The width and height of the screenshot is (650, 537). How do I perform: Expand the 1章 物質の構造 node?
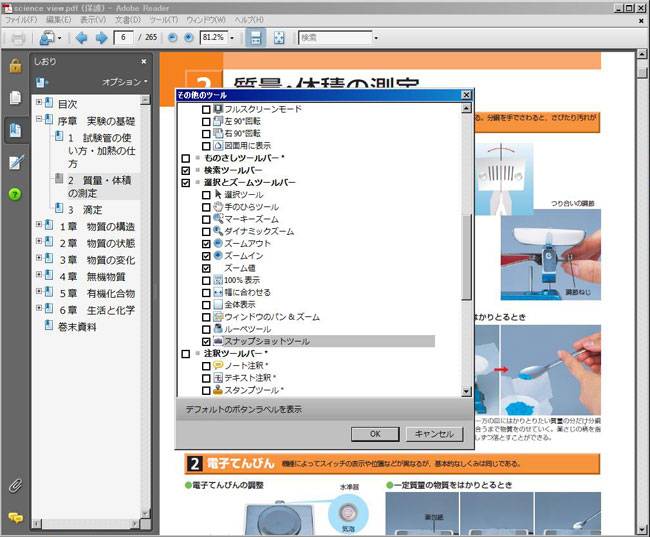point(39,224)
